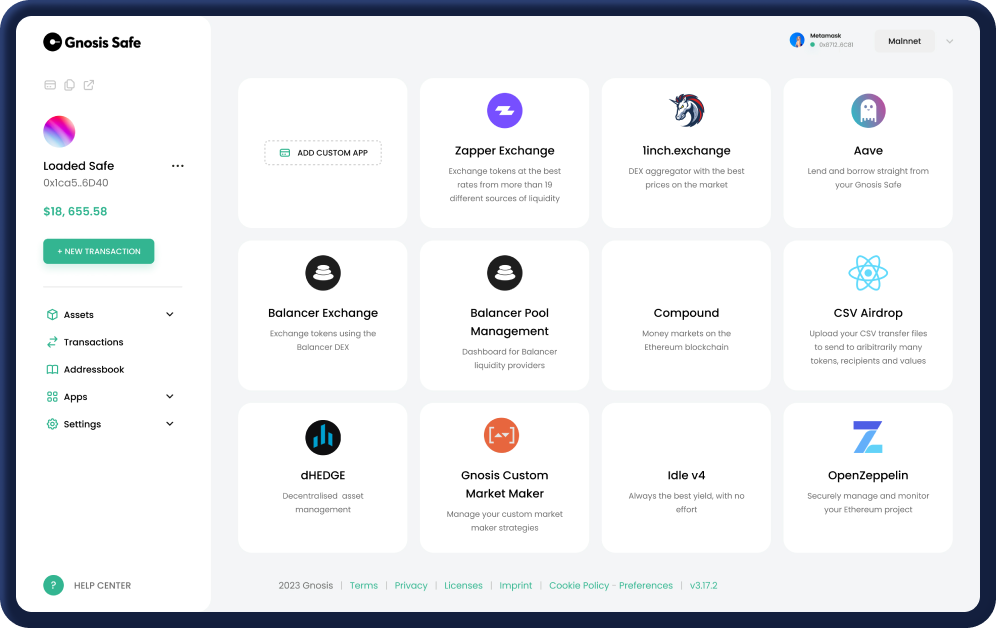Open the 1inch.exchange unicorn icon
Viewport: 996px width, 628px height.
point(686,110)
